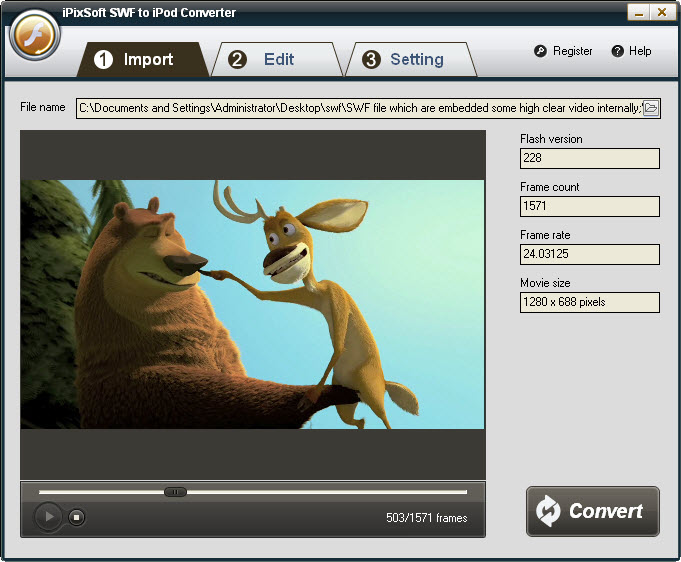
Task: Click the File name label
Action: [43, 107]
